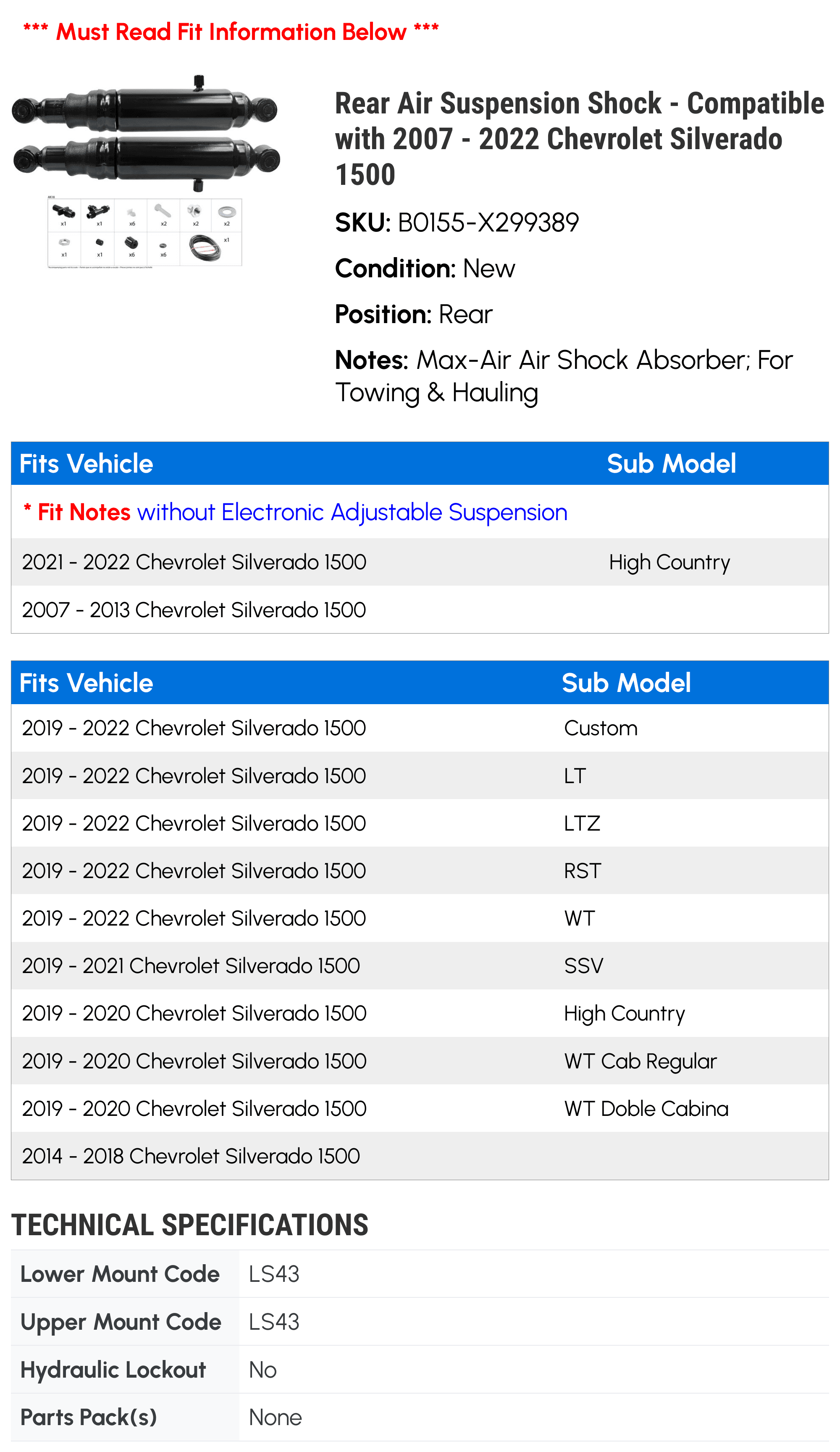Image resolution: width=840 pixels, height=1452 pixels.
Task: Click the Must Read Fit Information heading
Action: click(x=231, y=32)
